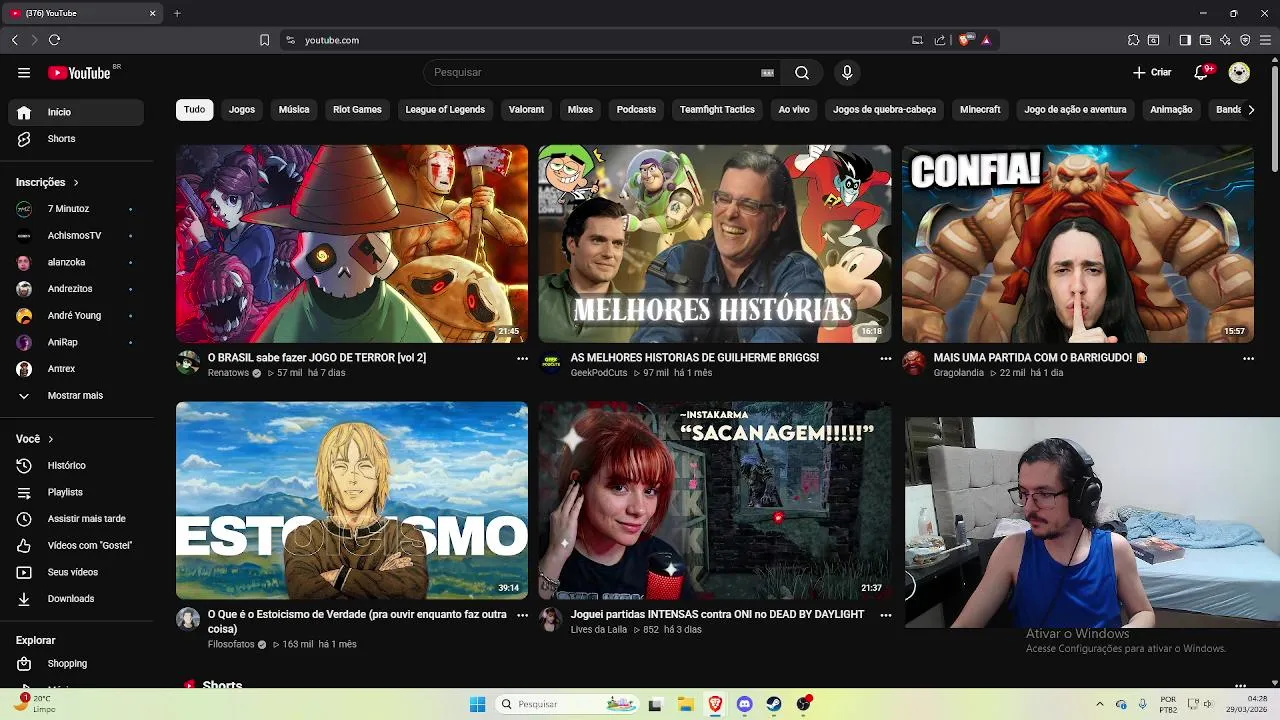Open Brave Rewards triangle icon

tap(986, 40)
